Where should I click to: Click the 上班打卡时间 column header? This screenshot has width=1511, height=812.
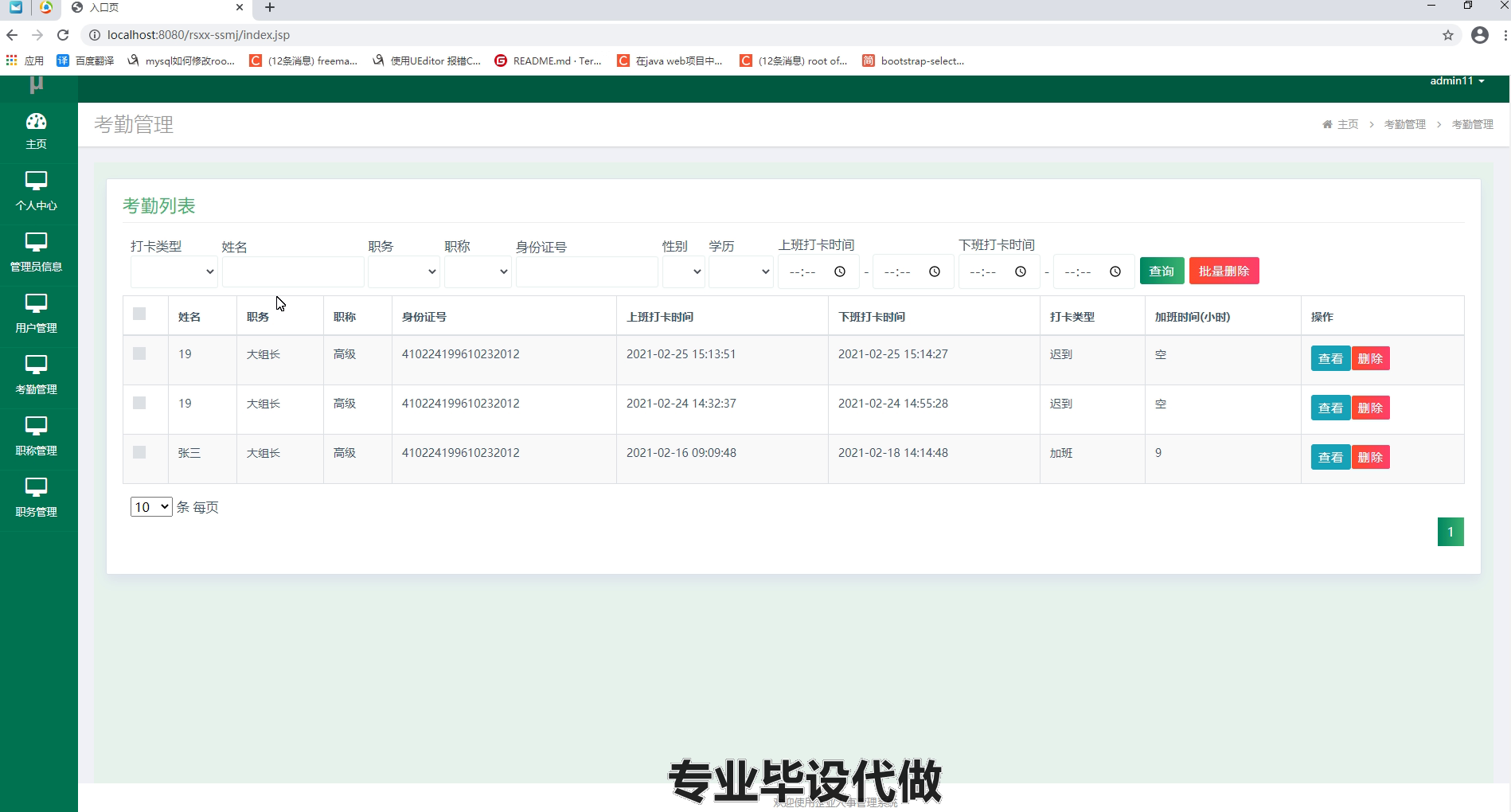(x=660, y=317)
